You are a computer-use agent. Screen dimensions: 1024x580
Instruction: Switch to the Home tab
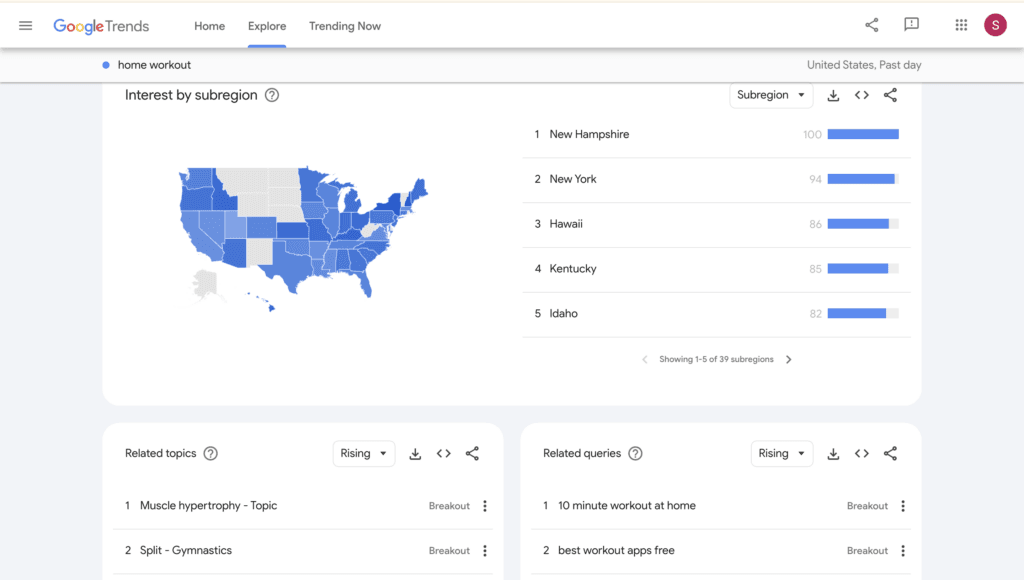click(209, 26)
